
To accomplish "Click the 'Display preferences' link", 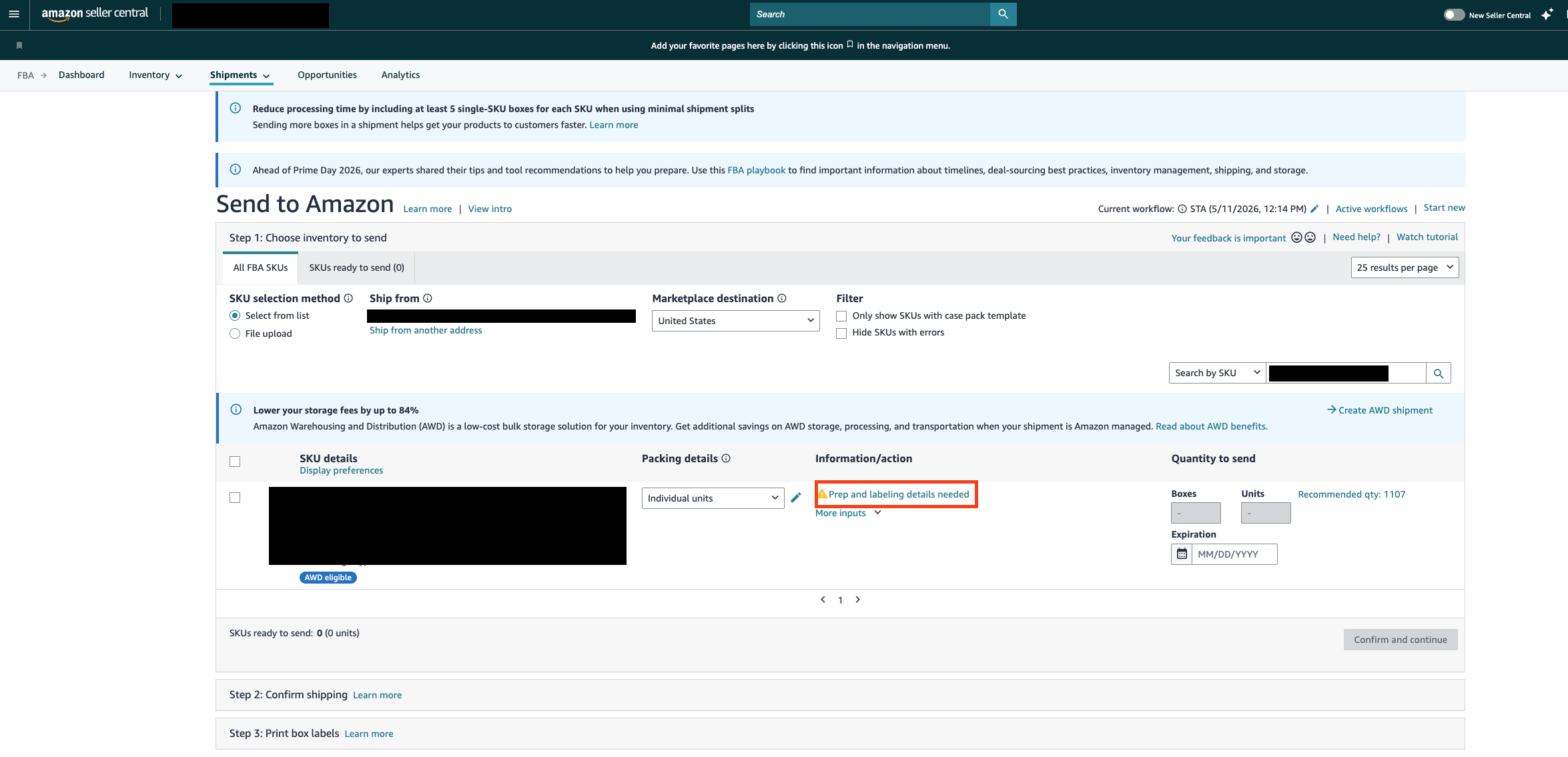I will 341,470.
